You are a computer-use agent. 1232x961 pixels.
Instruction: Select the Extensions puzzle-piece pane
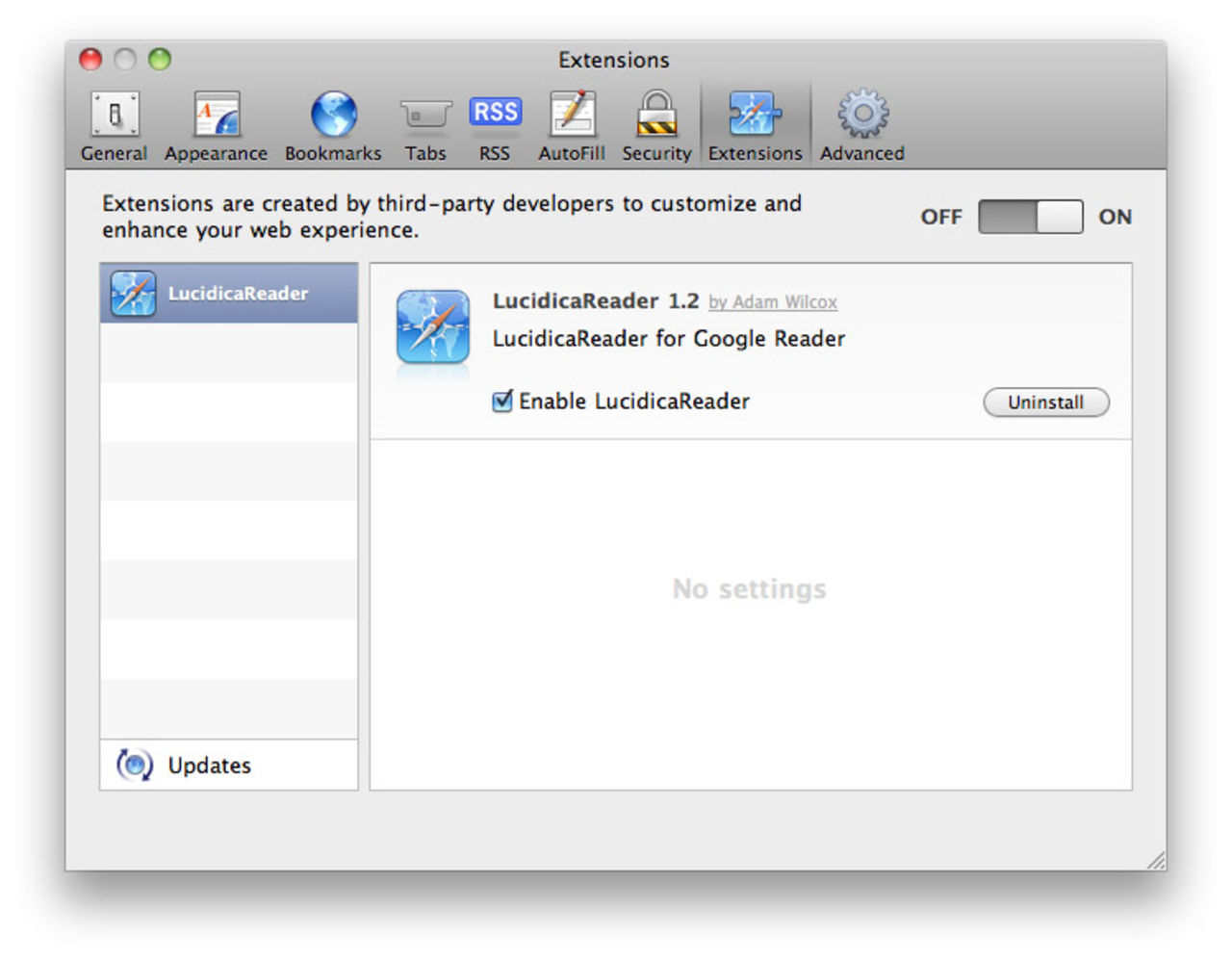click(755, 126)
